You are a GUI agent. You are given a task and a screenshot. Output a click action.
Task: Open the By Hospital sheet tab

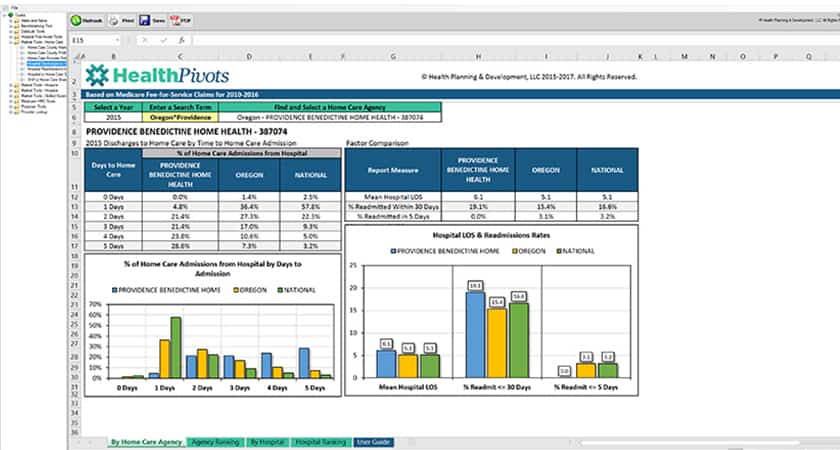click(x=267, y=442)
